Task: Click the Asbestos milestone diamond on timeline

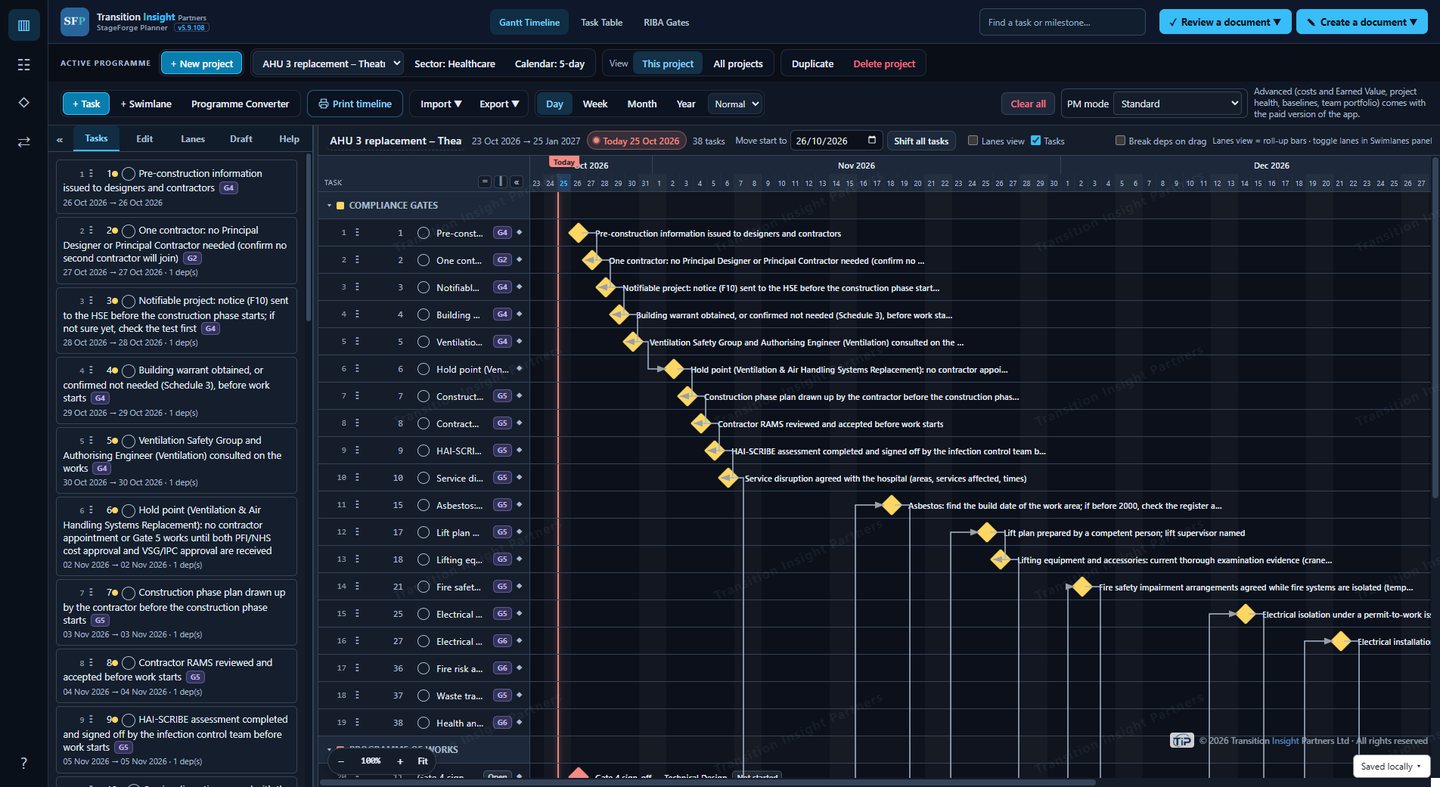Action: (891, 505)
